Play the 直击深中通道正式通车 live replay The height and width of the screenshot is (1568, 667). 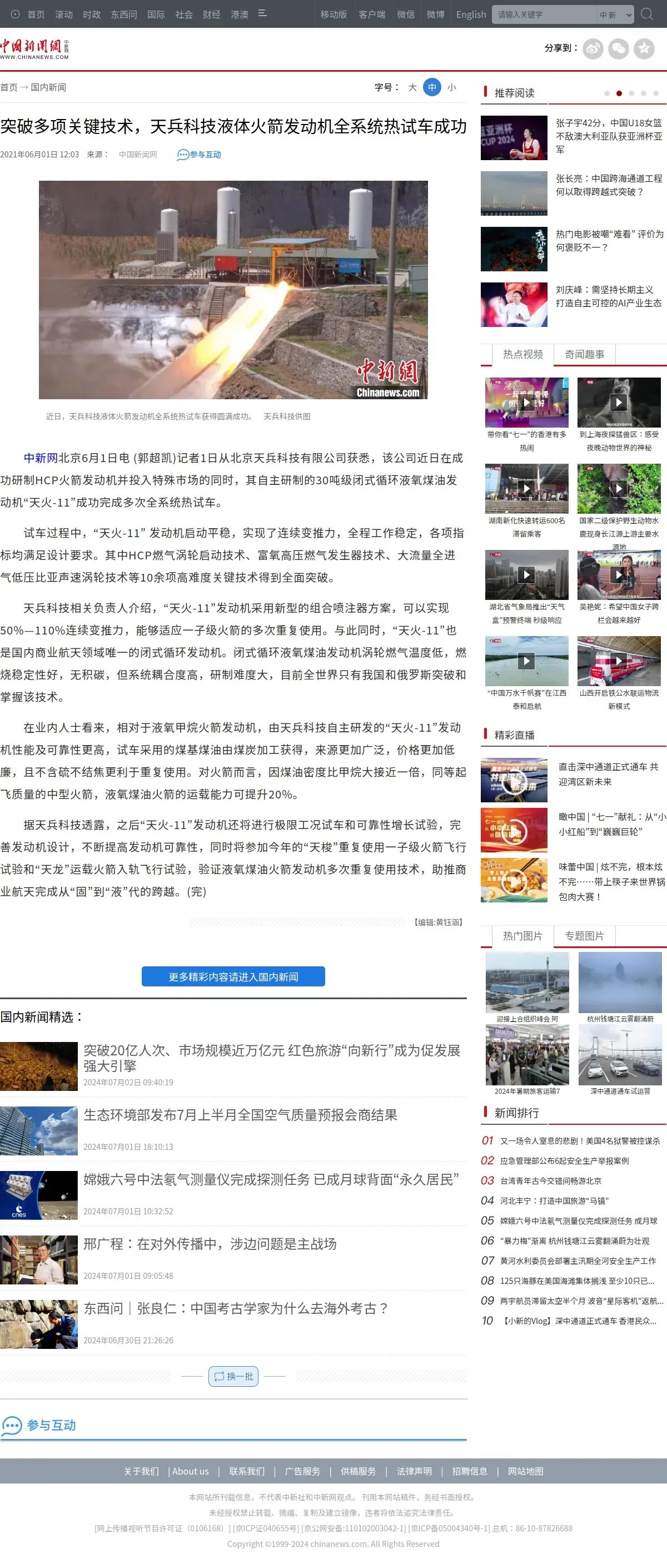(514, 780)
